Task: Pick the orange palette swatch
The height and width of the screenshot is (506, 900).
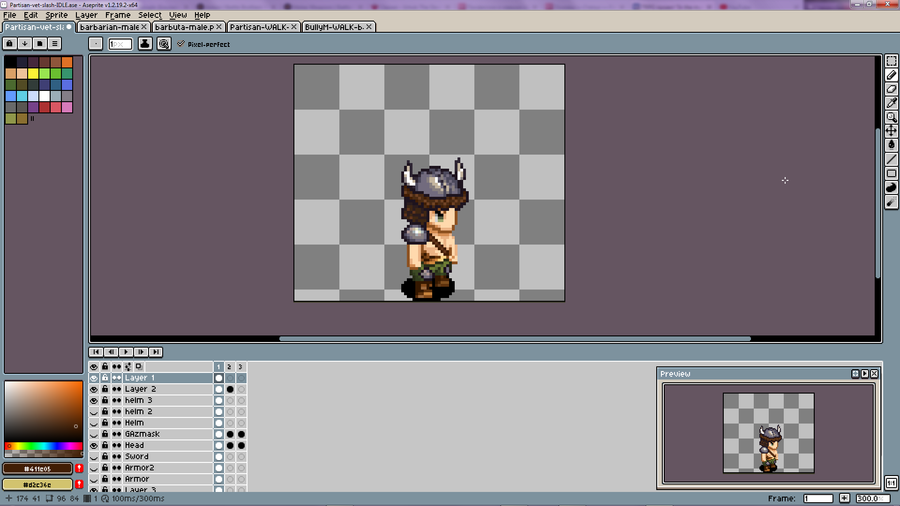Action: (x=67, y=62)
